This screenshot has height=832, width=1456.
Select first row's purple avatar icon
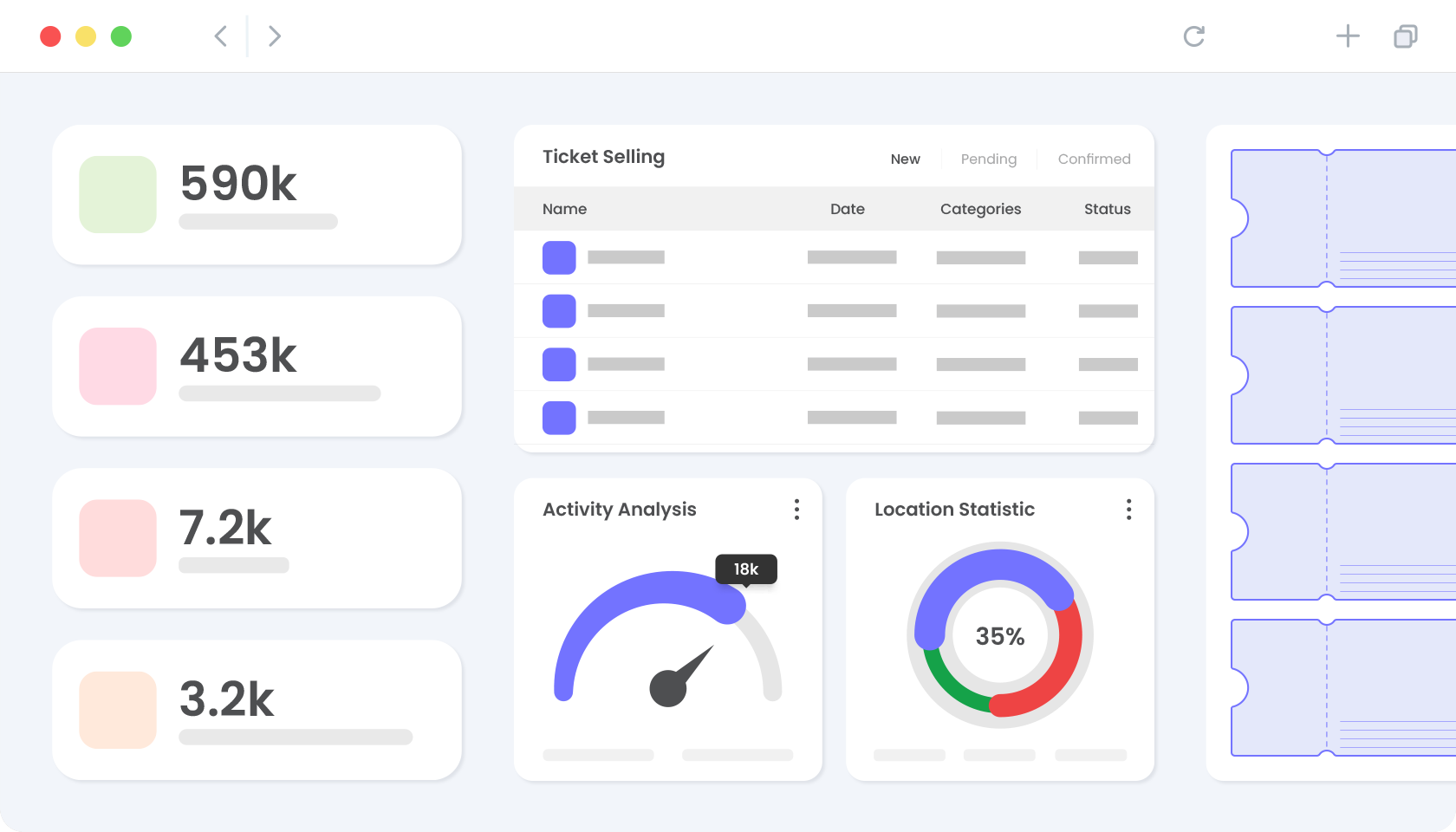[x=559, y=257]
